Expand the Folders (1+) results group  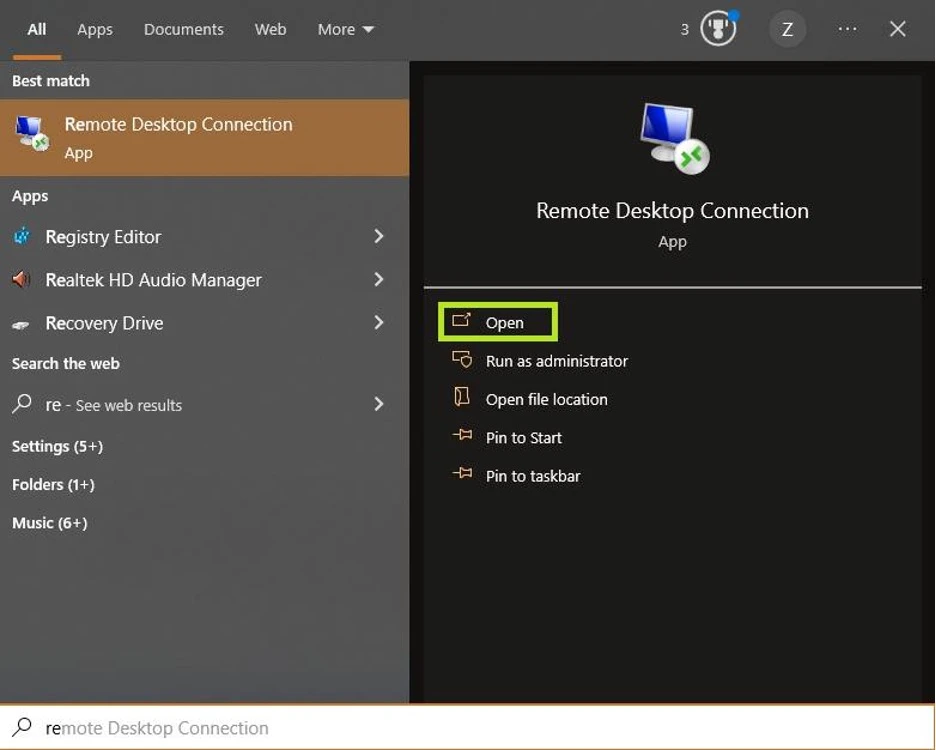[53, 485]
